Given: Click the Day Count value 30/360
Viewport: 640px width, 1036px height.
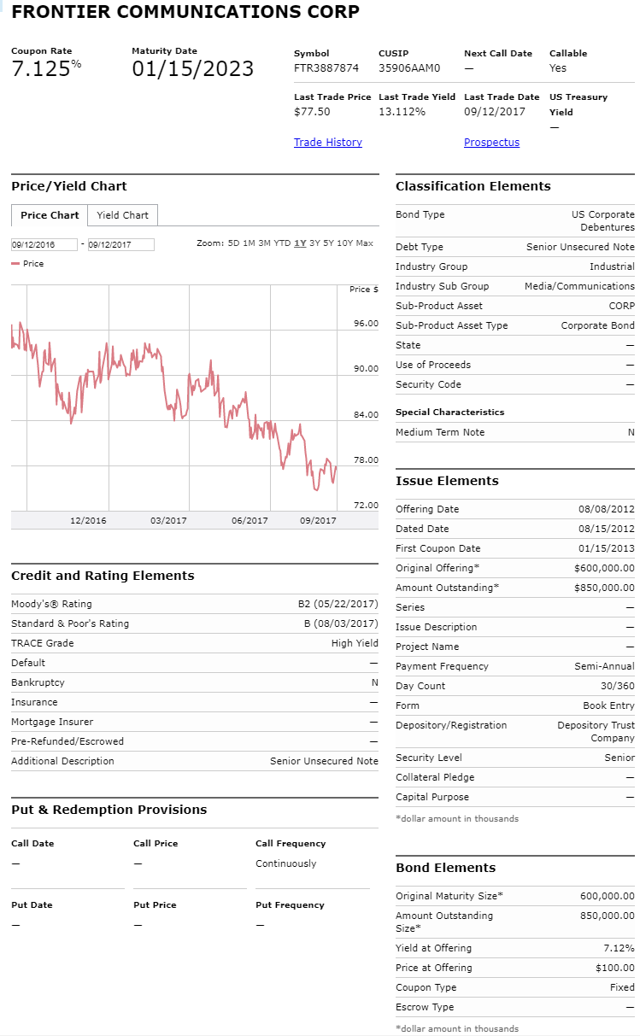Looking at the screenshot, I should pyautogui.click(x=618, y=686).
